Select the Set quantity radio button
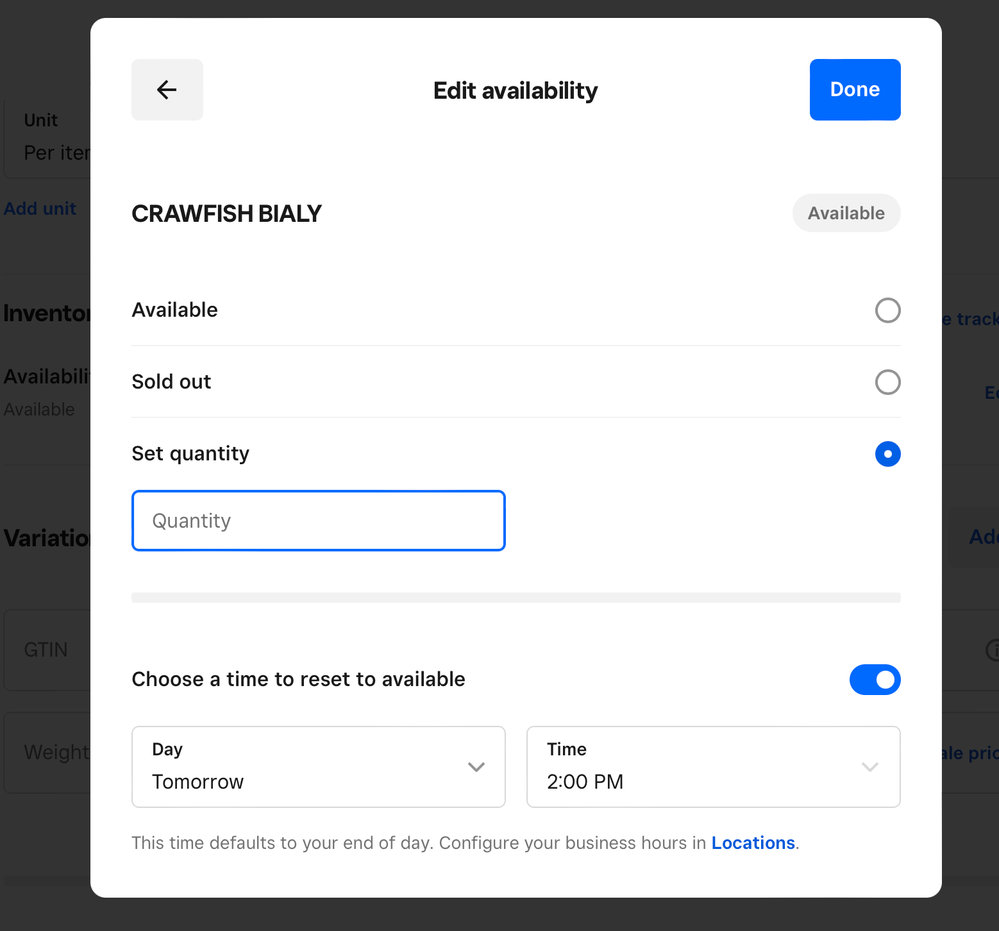Image resolution: width=999 pixels, height=931 pixels. click(887, 454)
